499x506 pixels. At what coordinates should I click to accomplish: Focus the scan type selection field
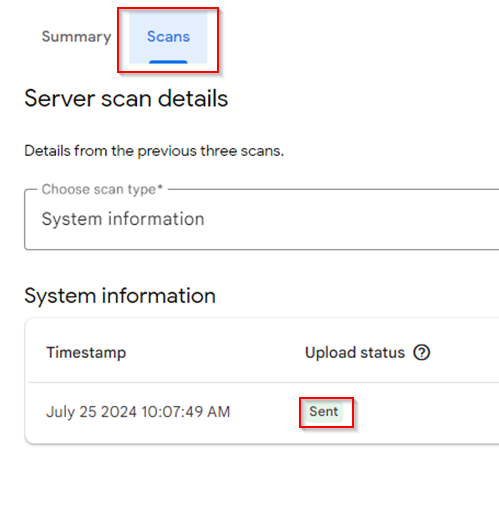click(262, 219)
